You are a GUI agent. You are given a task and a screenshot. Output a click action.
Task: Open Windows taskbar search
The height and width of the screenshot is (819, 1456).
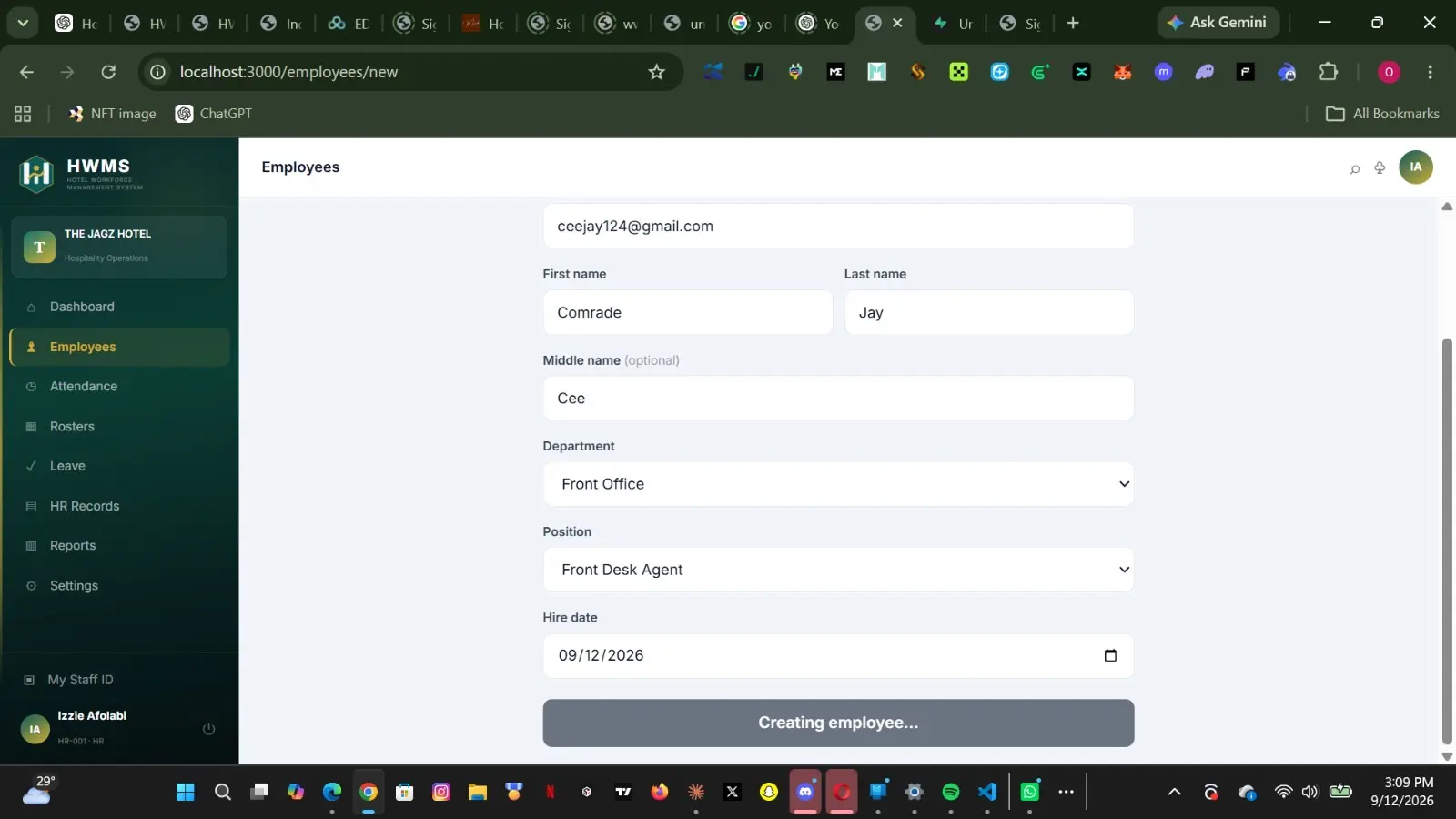click(223, 792)
